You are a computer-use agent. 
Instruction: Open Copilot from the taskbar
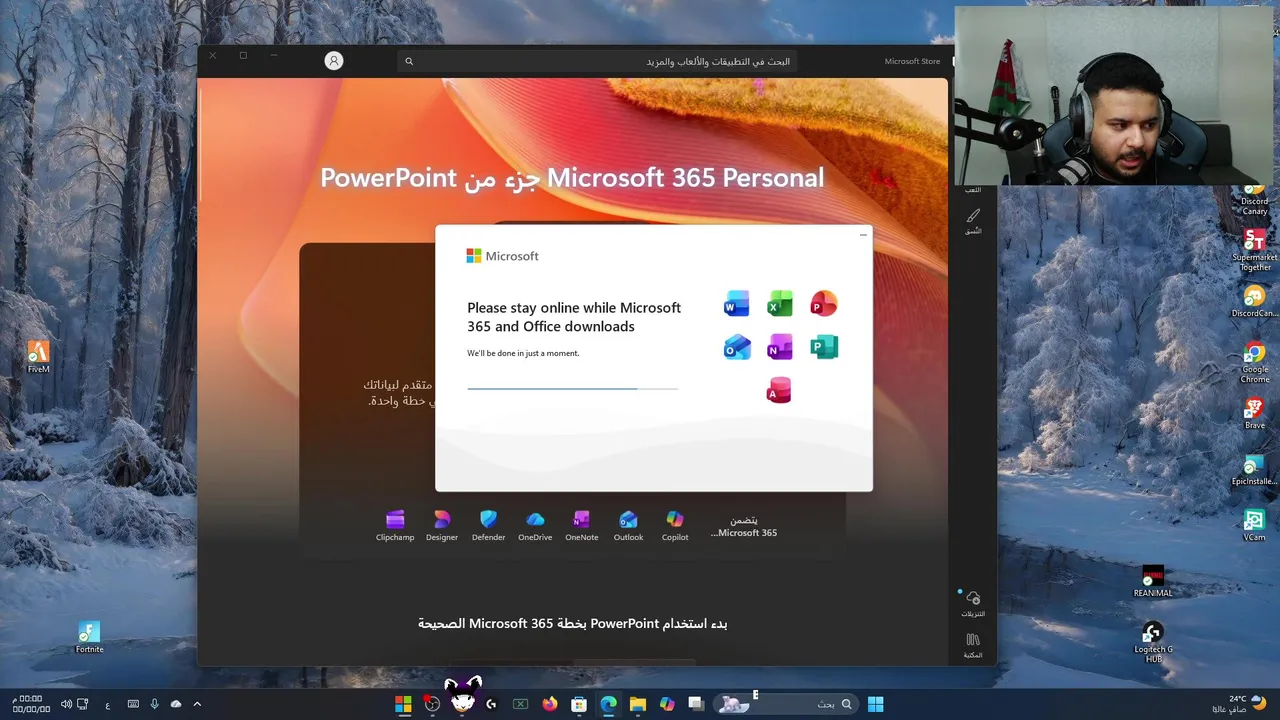(667, 704)
